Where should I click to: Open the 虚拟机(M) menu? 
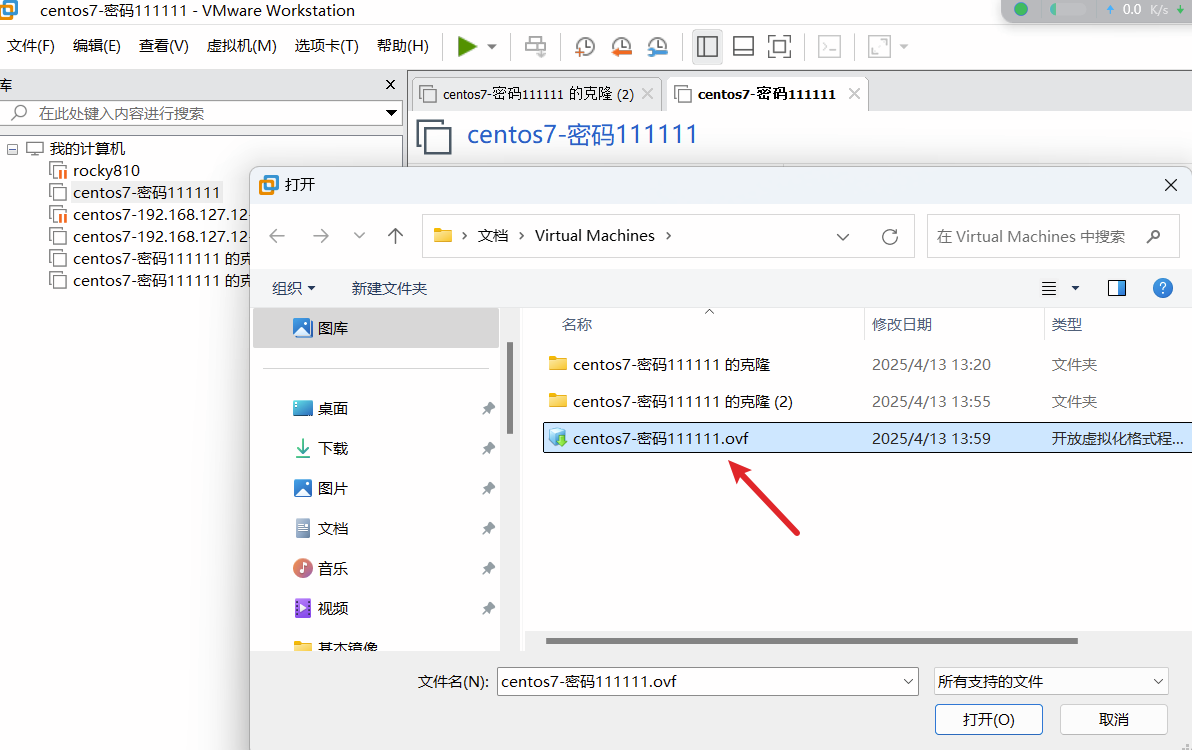[x=241, y=46]
